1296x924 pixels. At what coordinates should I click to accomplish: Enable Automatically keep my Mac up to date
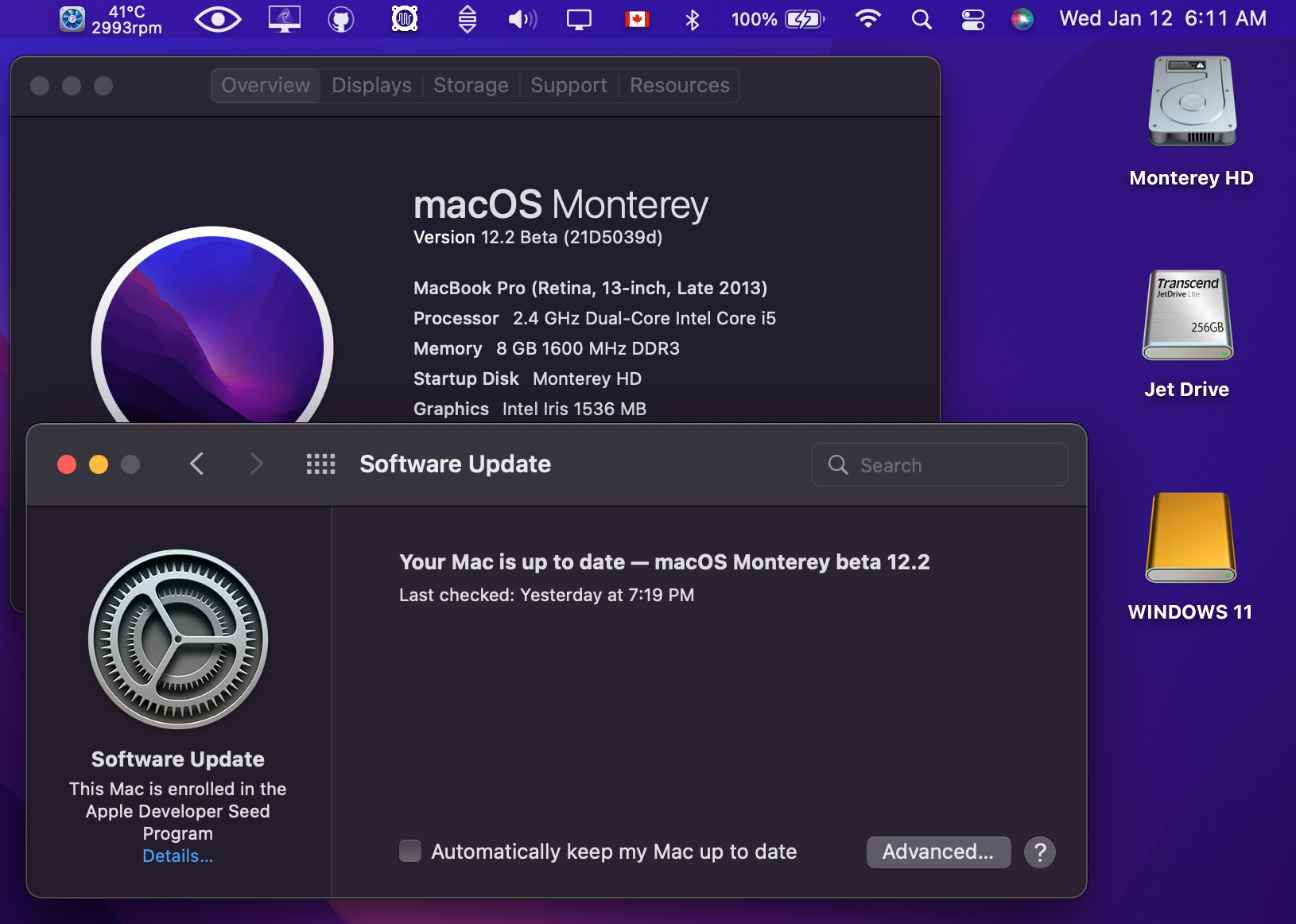click(x=410, y=851)
